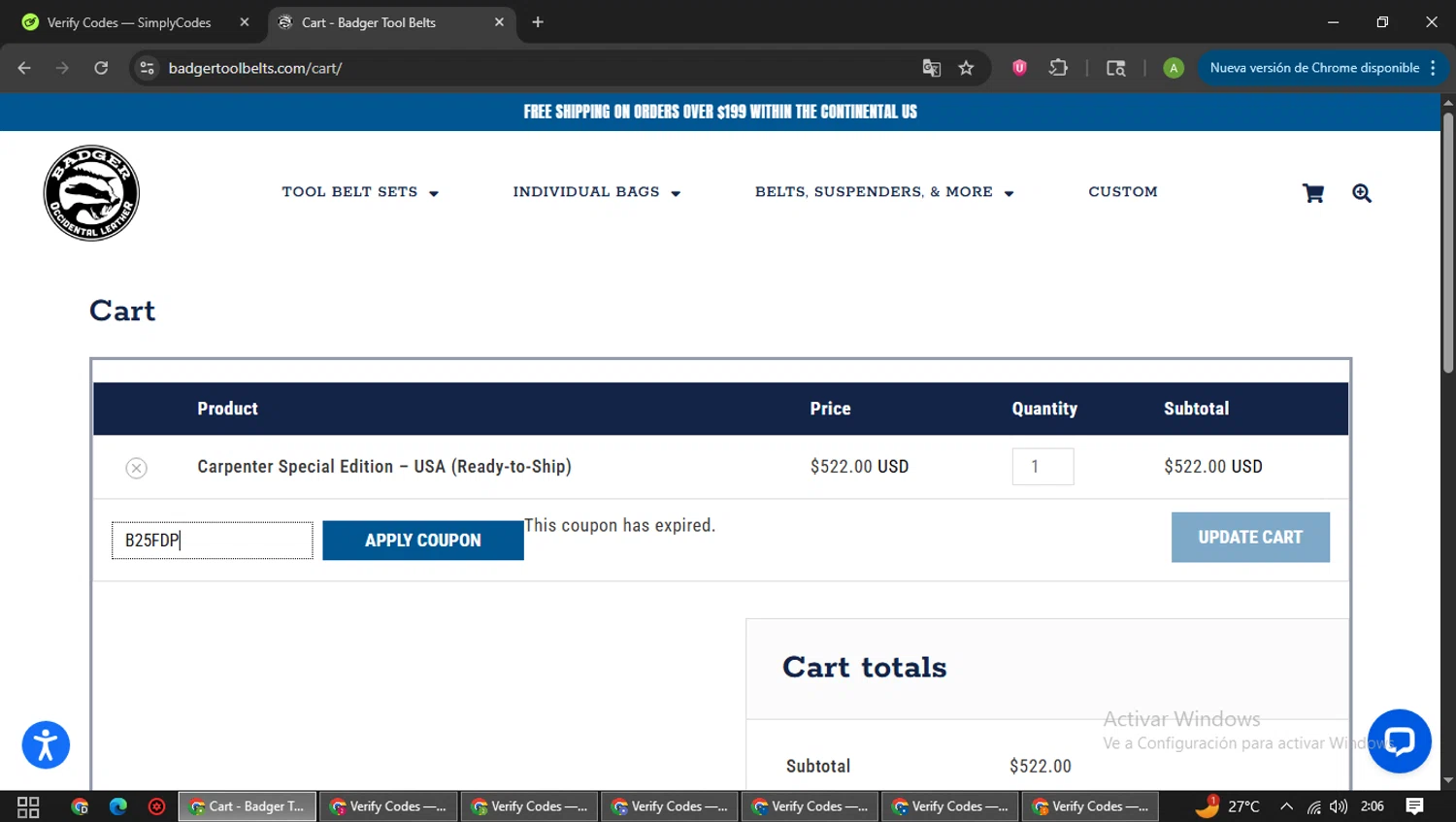
Task: Open the red shield extension icon
Action: pos(1019,68)
